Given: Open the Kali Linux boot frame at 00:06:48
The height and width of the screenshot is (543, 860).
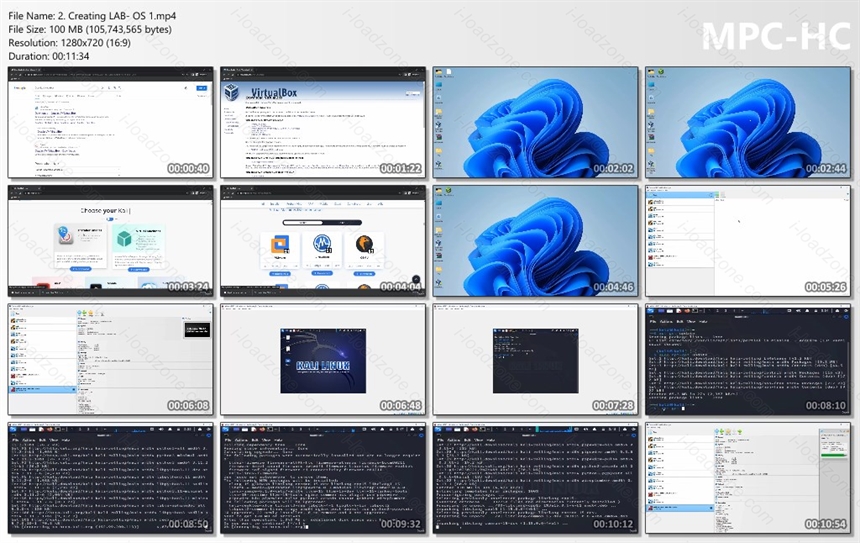Looking at the screenshot, I should click(x=323, y=359).
